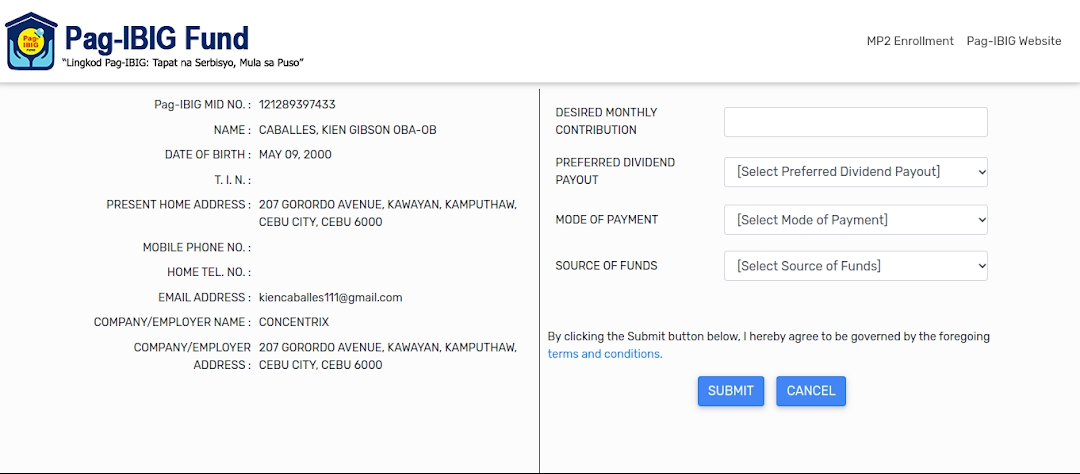This screenshot has height=474, width=1080.
Task: Click the date of birth value MAY 09, 2000
Action: 295,155
